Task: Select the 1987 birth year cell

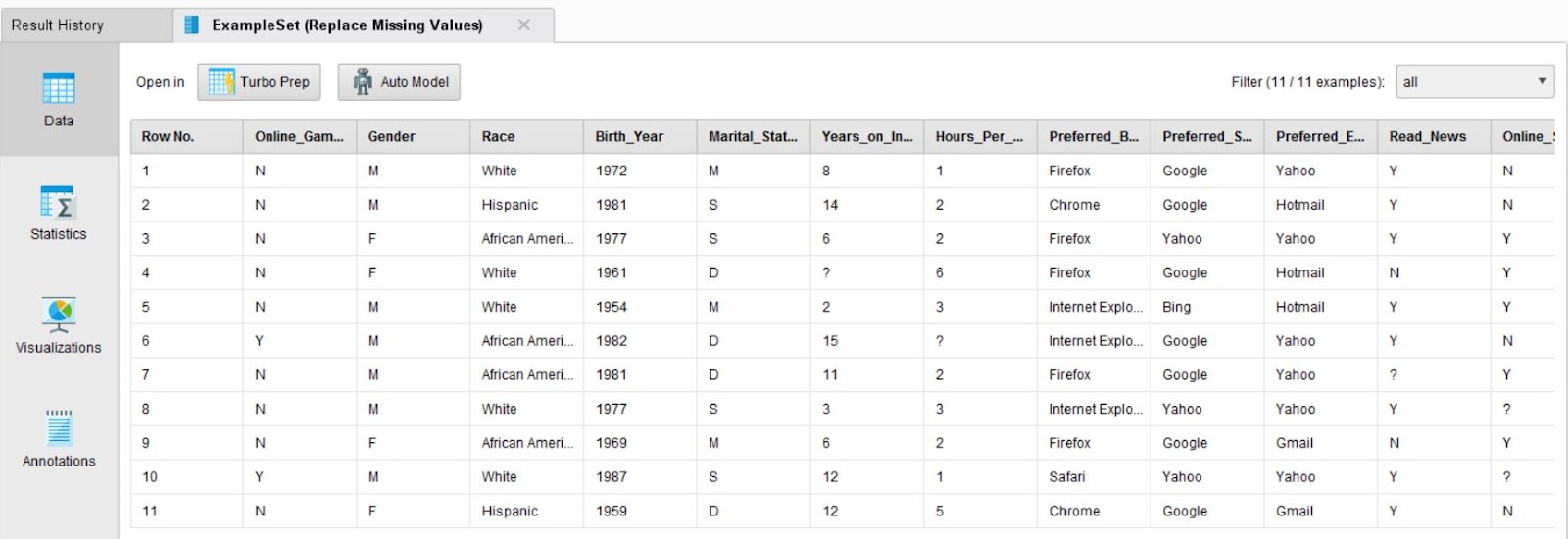Action: click(x=612, y=477)
